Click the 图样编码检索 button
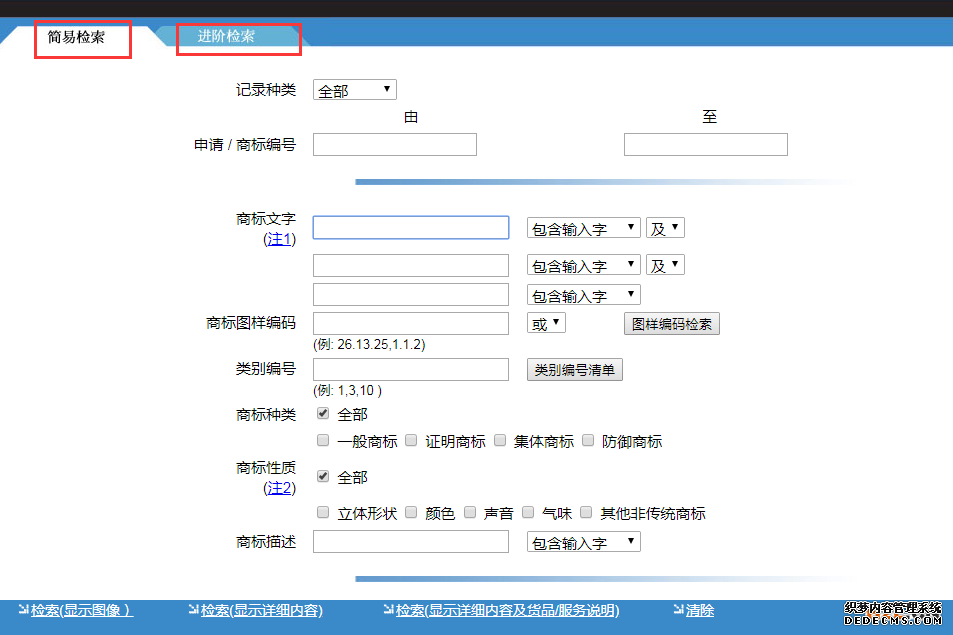The image size is (953, 635). tap(671, 324)
